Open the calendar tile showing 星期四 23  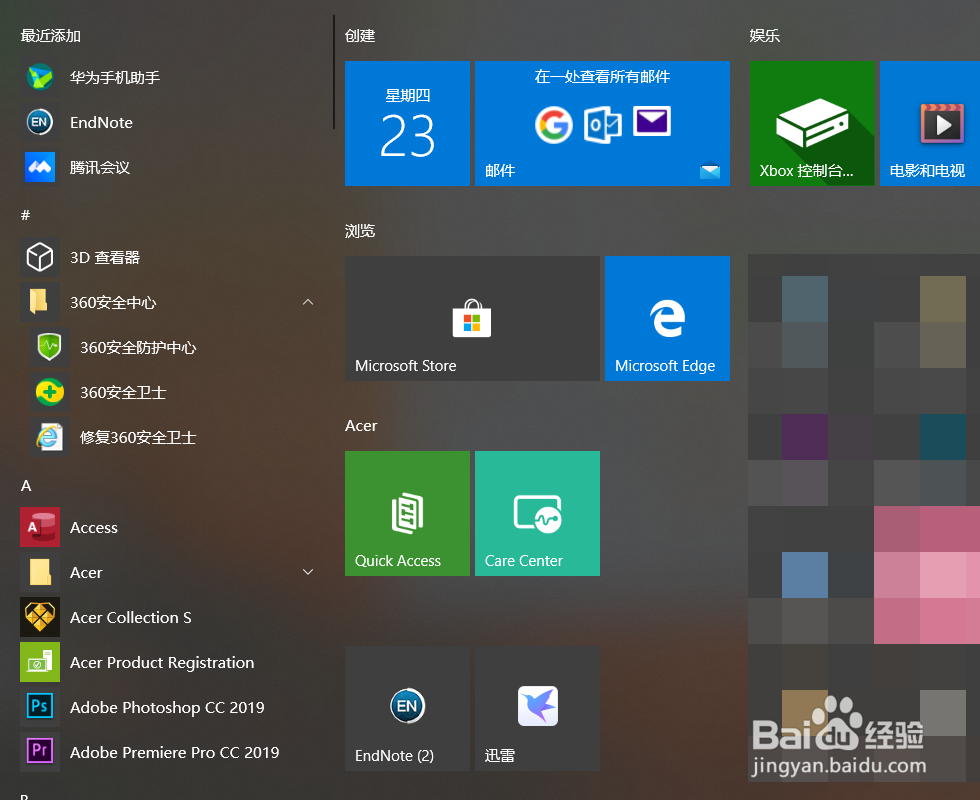pyautogui.click(x=407, y=123)
